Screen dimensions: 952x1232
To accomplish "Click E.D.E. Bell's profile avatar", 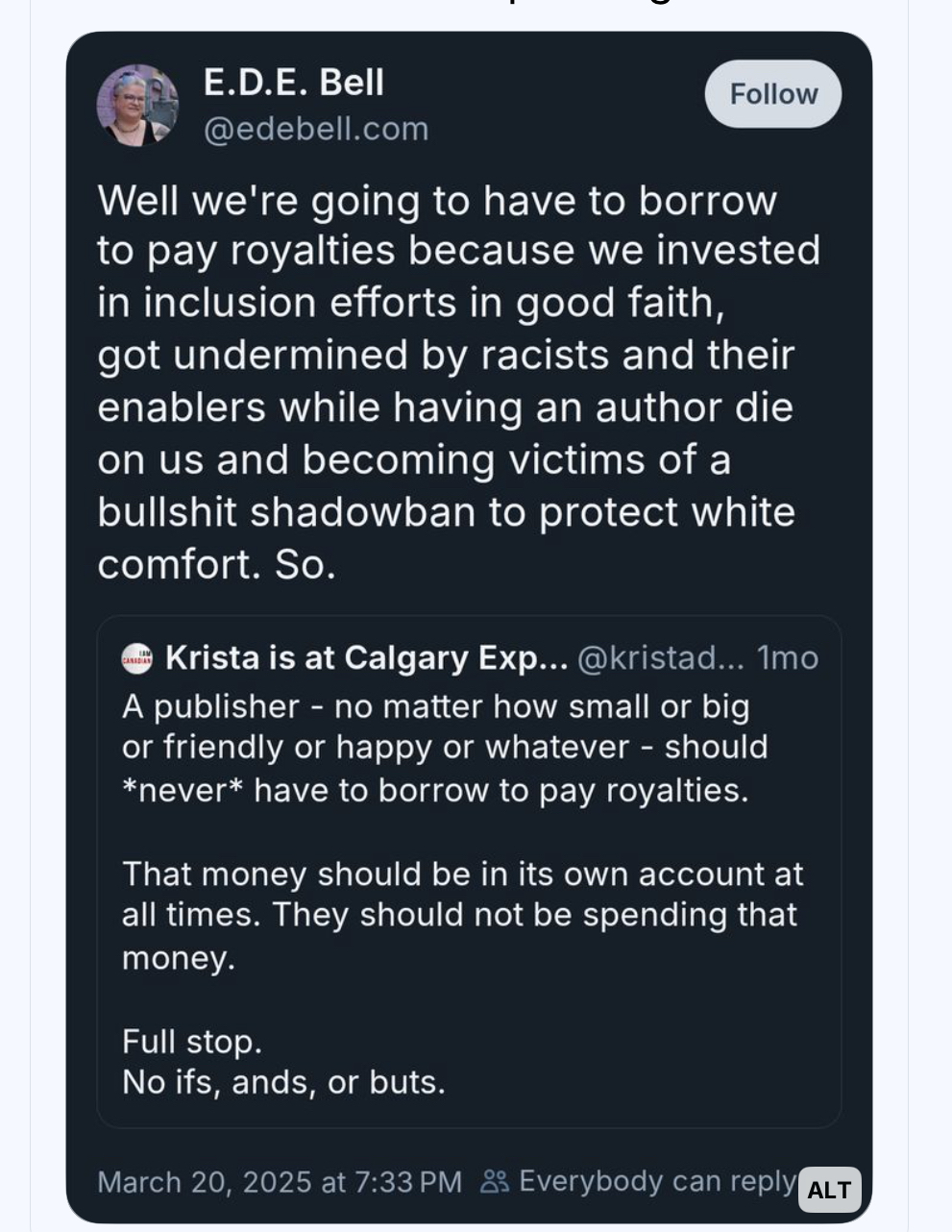I will point(137,105).
